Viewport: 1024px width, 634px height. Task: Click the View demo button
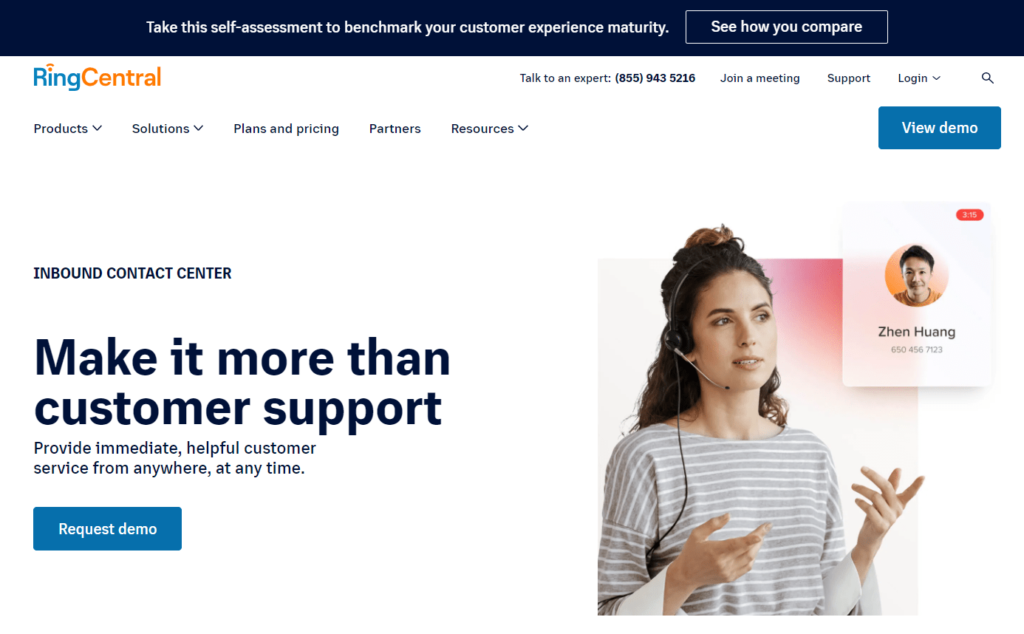click(x=939, y=128)
